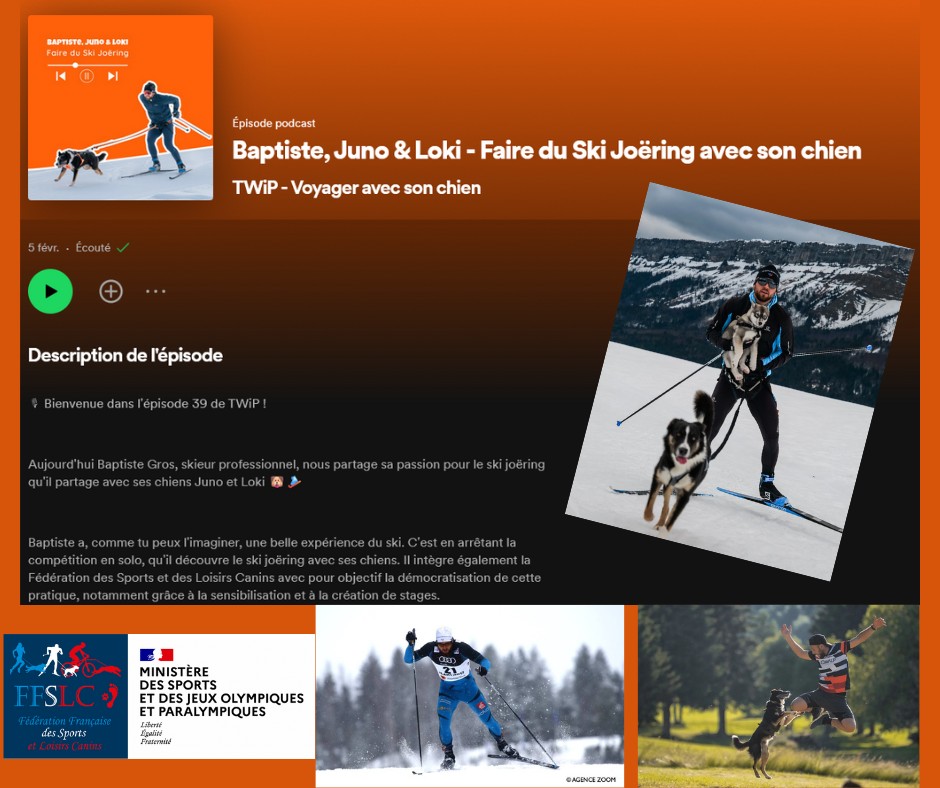Screen dimensions: 940x788
Task: Play the podcast episode with green button
Action: point(50,291)
